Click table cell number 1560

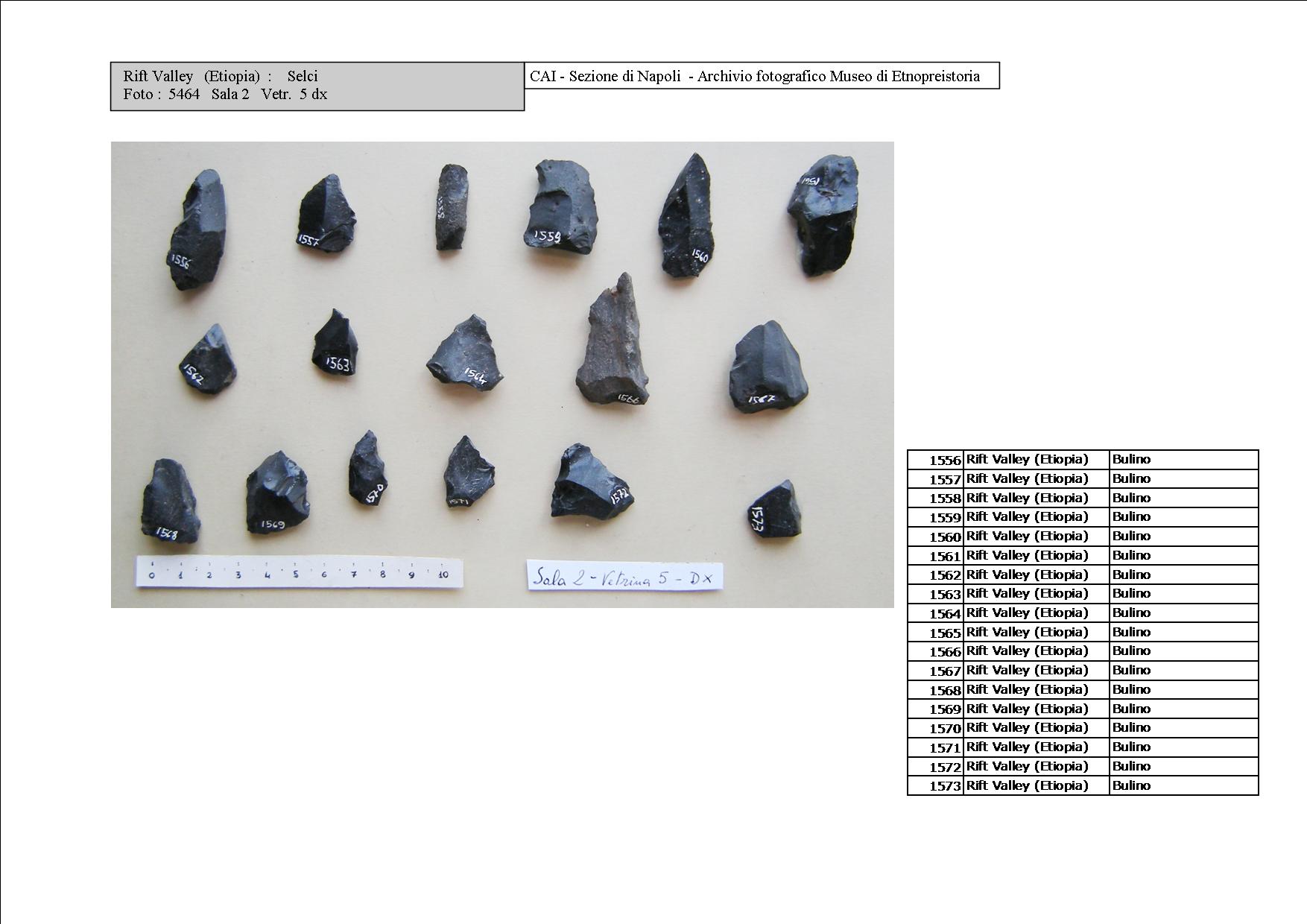[x=935, y=537]
